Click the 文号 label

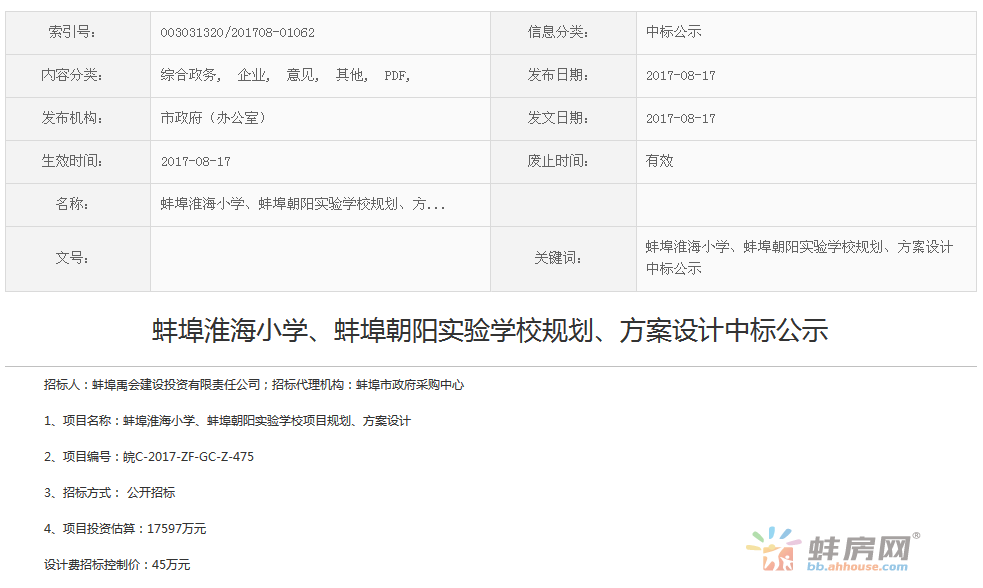click(71, 258)
